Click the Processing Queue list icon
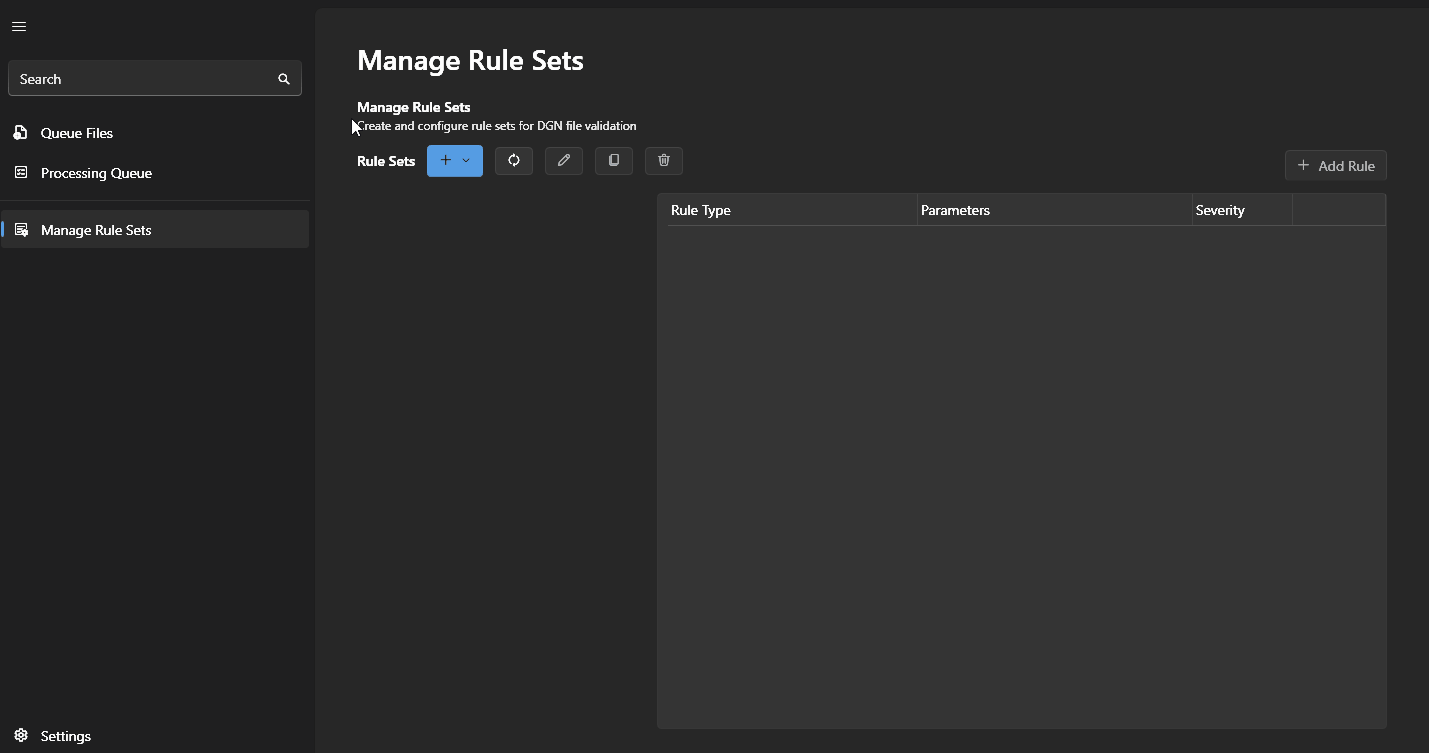 pyautogui.click(x=20, y=172)
